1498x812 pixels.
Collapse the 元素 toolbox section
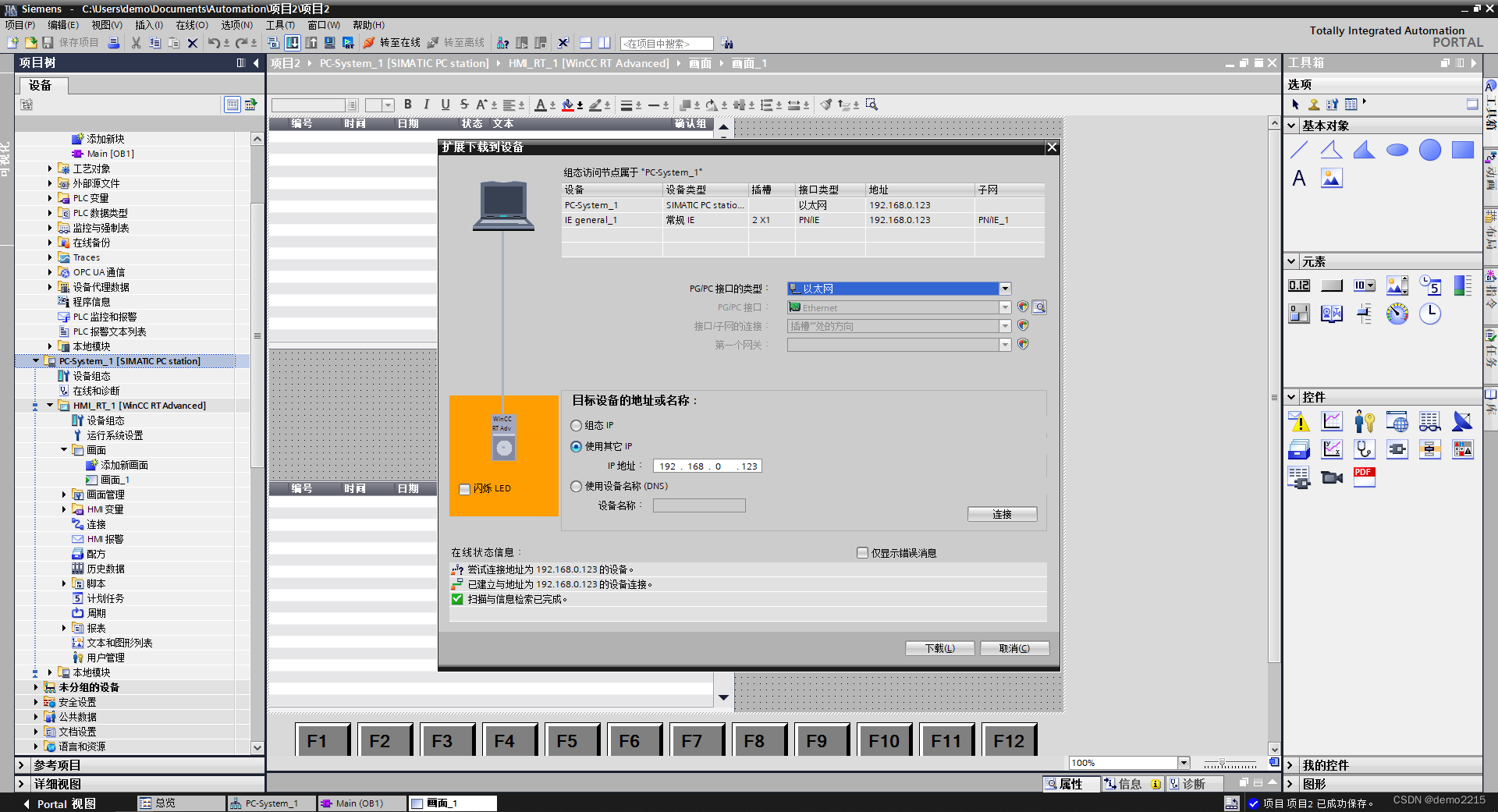(x=1292, y=262)
